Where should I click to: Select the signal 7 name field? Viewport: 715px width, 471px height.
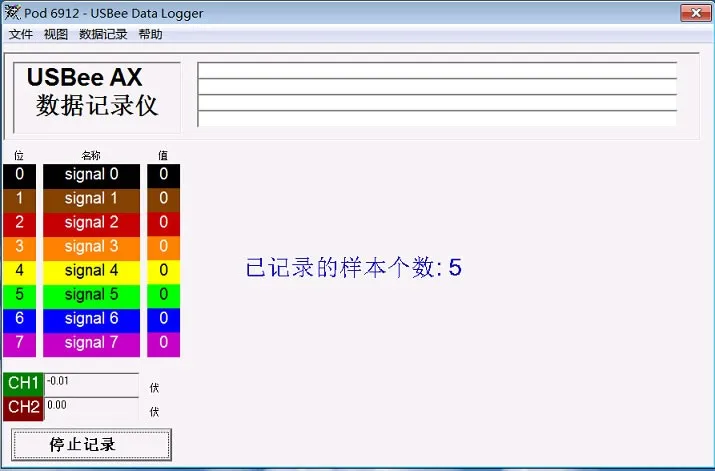tap(91, 345)
